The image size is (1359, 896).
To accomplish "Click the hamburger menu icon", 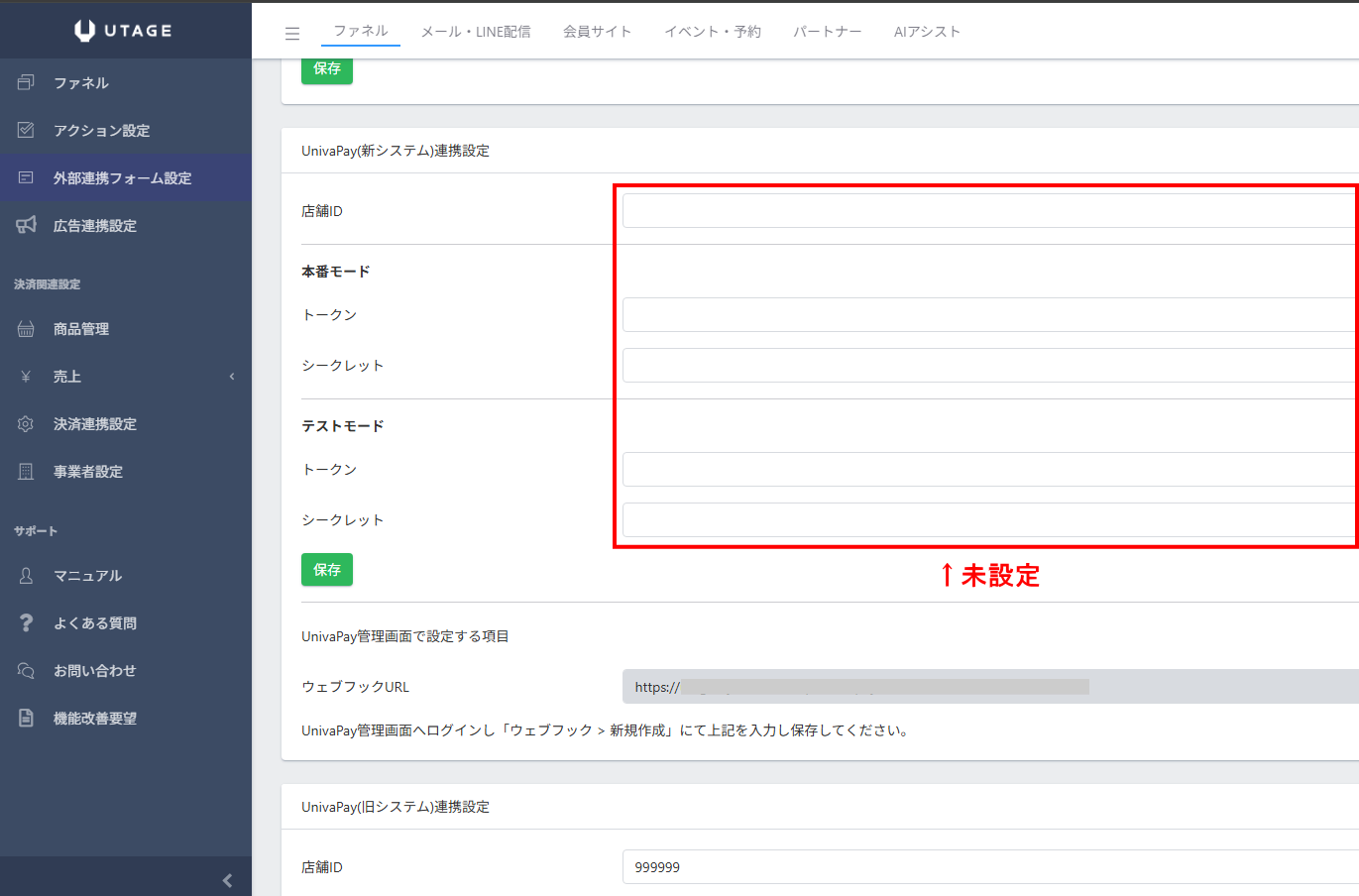I will [292, 34].
